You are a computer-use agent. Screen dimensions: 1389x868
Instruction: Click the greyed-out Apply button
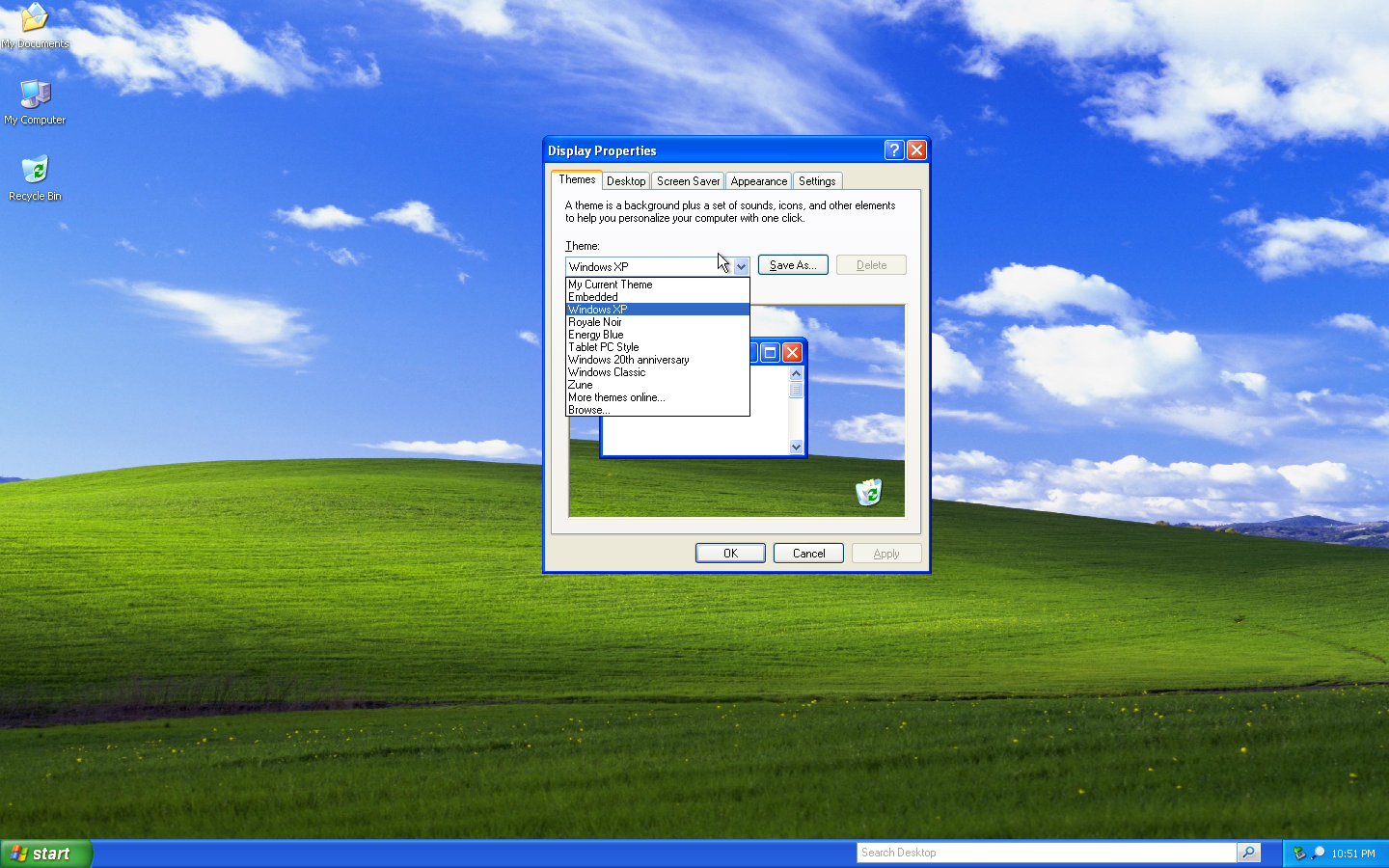(x=886, y=554)
